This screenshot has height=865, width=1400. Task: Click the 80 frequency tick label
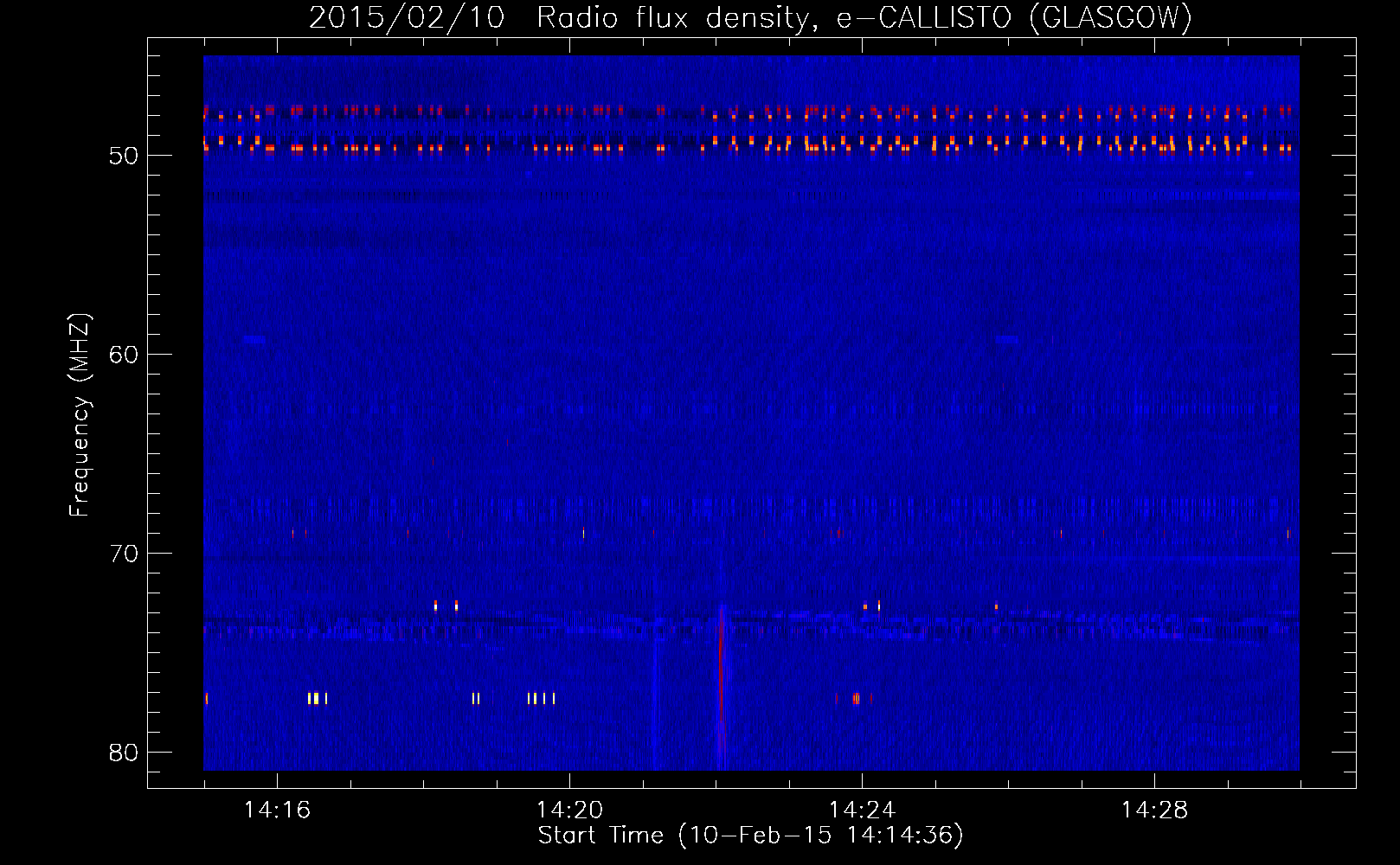pyautogui.click(x=124, y=753)
